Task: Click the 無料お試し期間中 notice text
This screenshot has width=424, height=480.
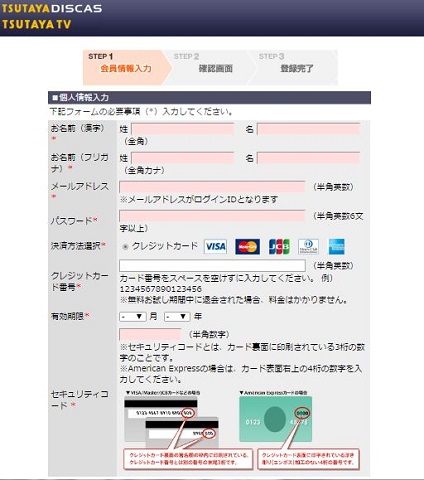Action: coord(233,300)
